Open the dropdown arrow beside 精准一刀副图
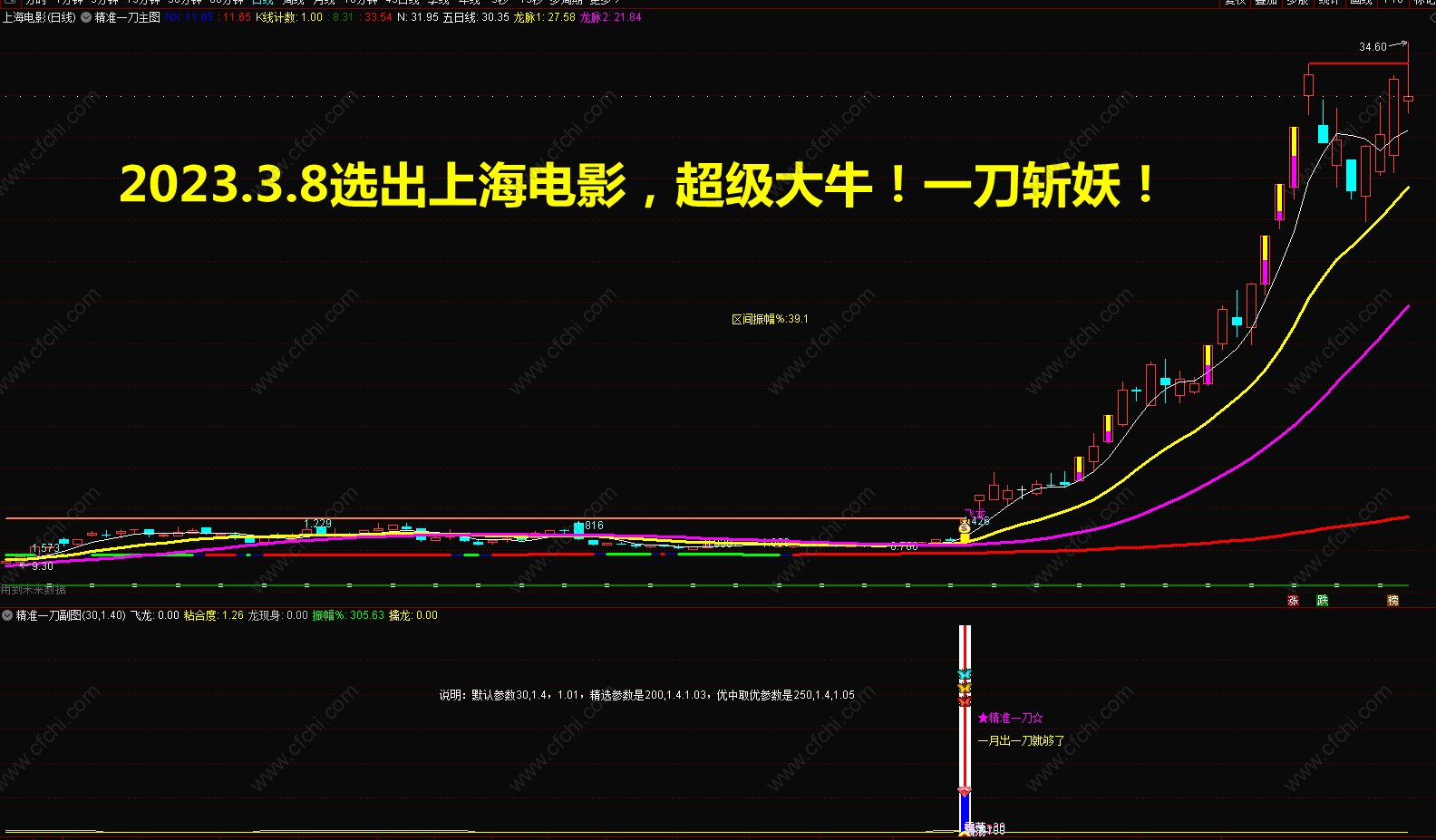Viewport: 1436px width, 840px height. [x=7, y=615]
